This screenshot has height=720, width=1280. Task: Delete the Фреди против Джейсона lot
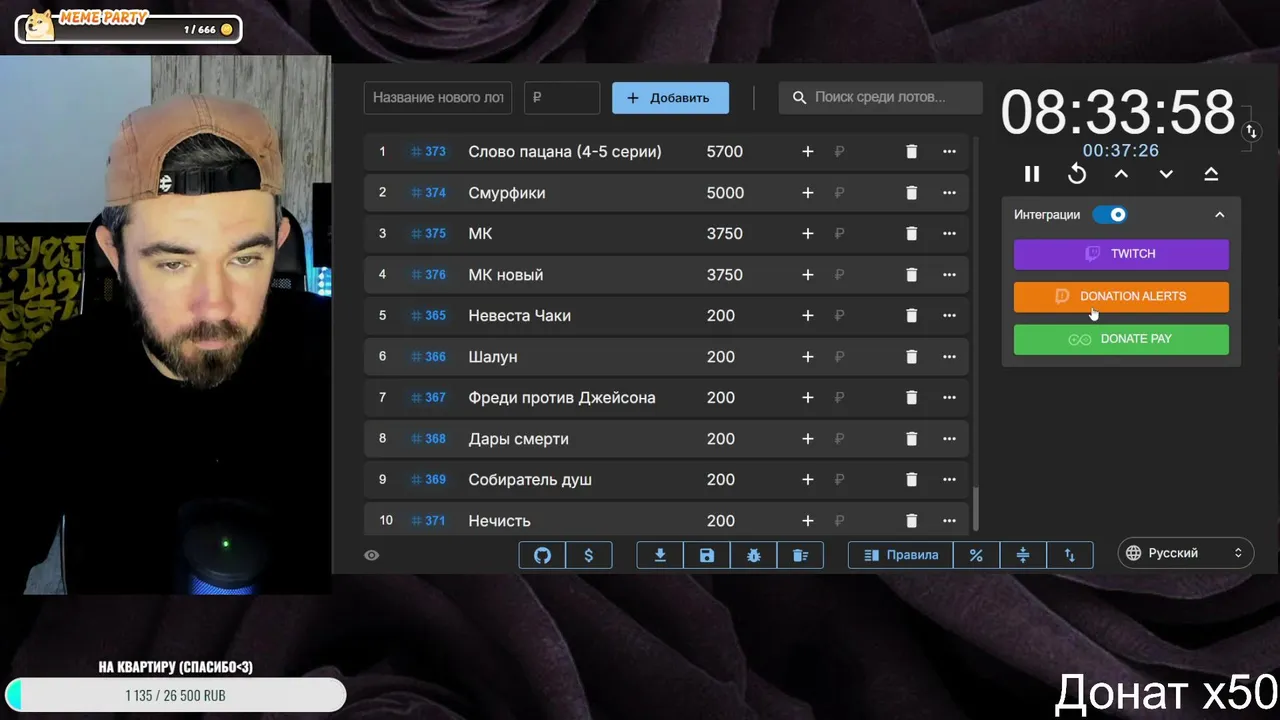point(911,398)
